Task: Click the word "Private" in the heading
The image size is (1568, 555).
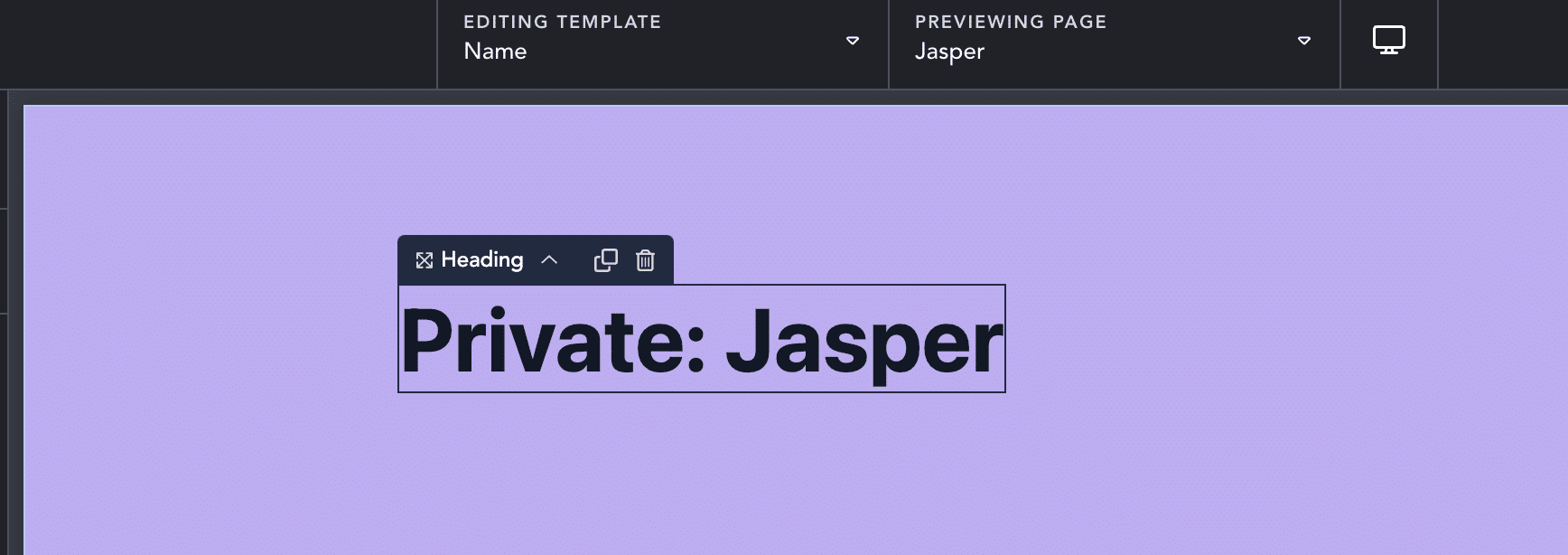Action: click(540, 341)
